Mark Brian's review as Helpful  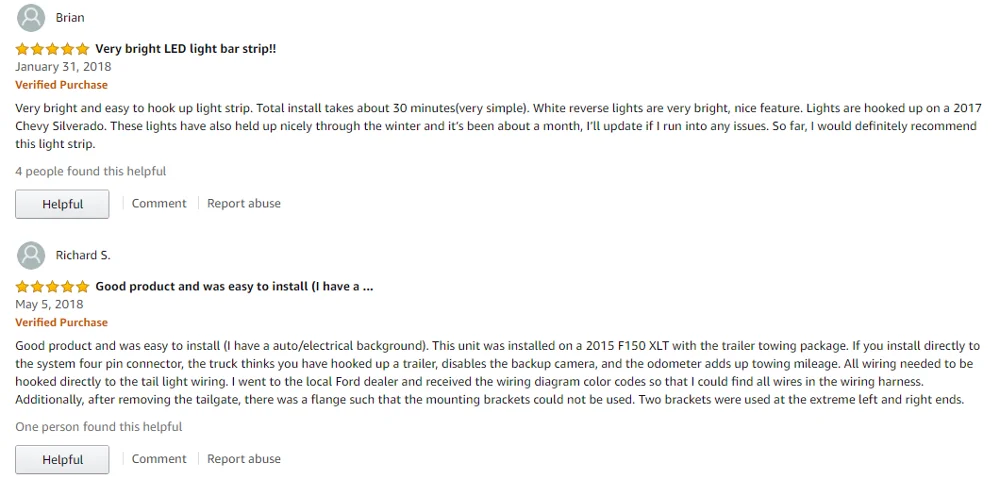pyautogui.click(x=62, y=204)
